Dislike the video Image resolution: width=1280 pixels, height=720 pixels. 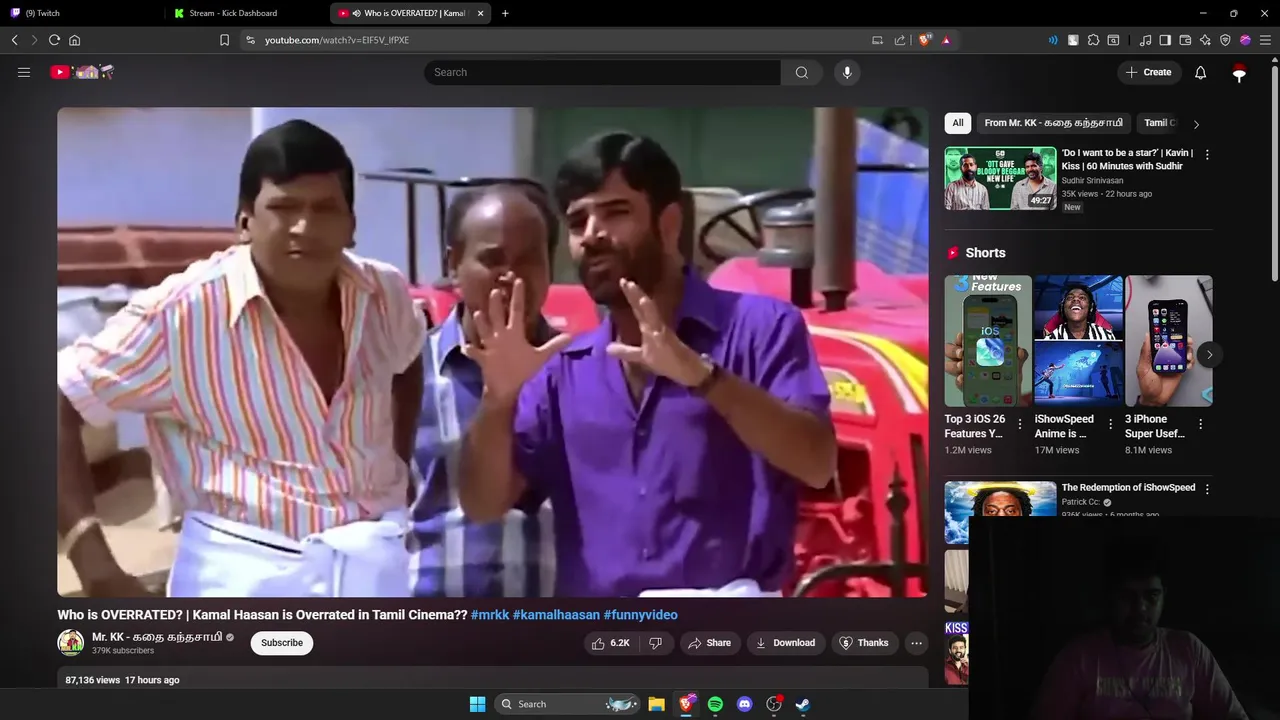(656, 643)
